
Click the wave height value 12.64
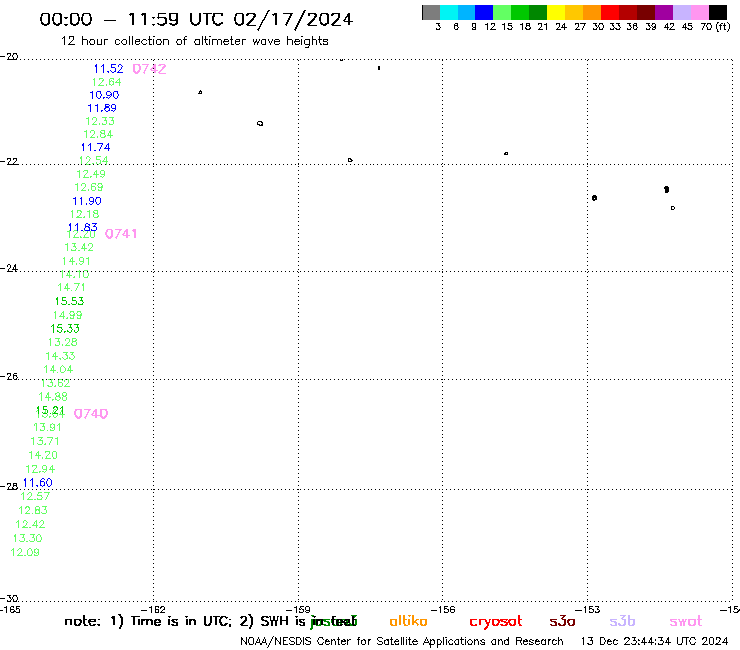(x=107, y=82)
